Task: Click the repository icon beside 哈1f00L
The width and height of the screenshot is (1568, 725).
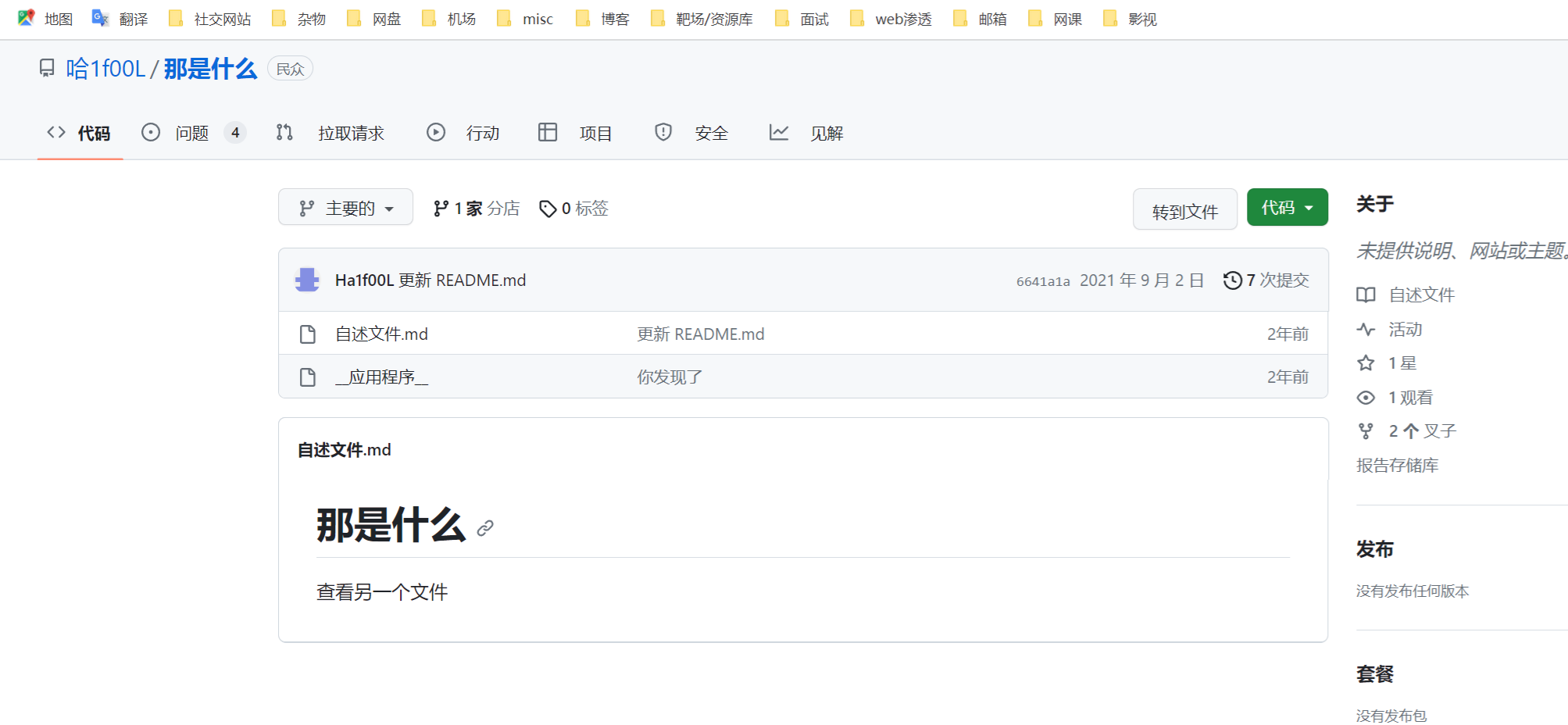Action: point(47,69)
